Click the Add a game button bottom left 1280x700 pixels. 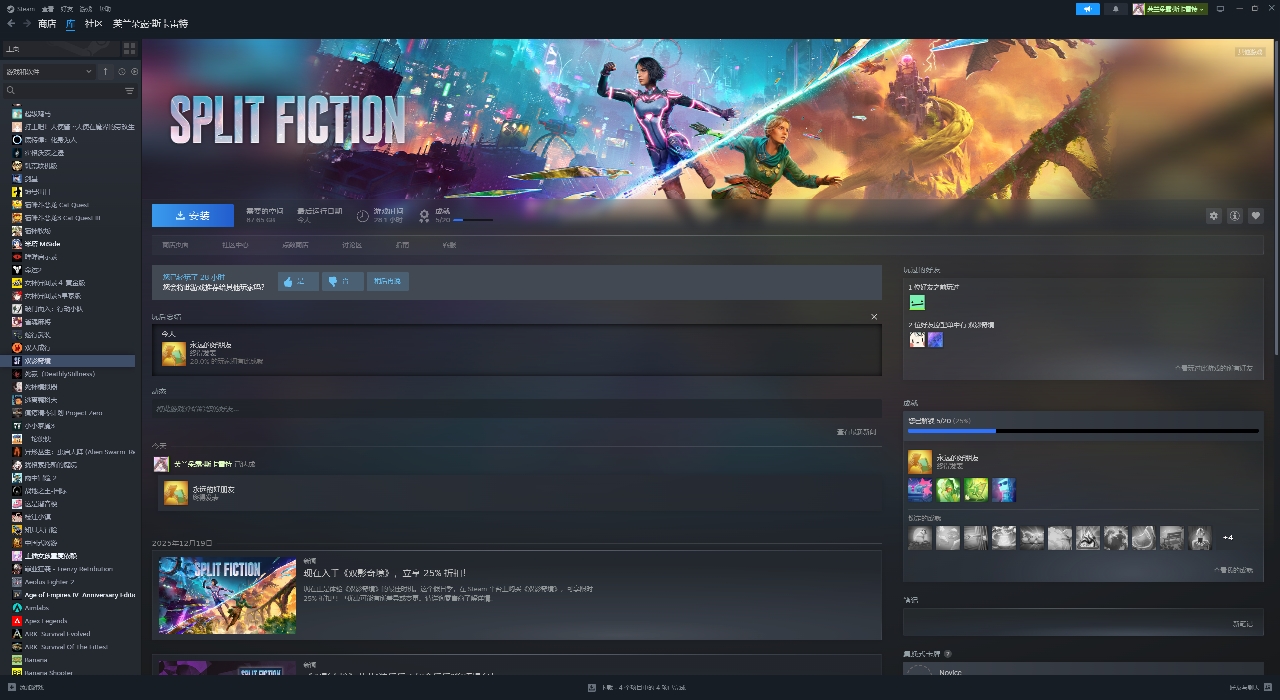point(25,687)
